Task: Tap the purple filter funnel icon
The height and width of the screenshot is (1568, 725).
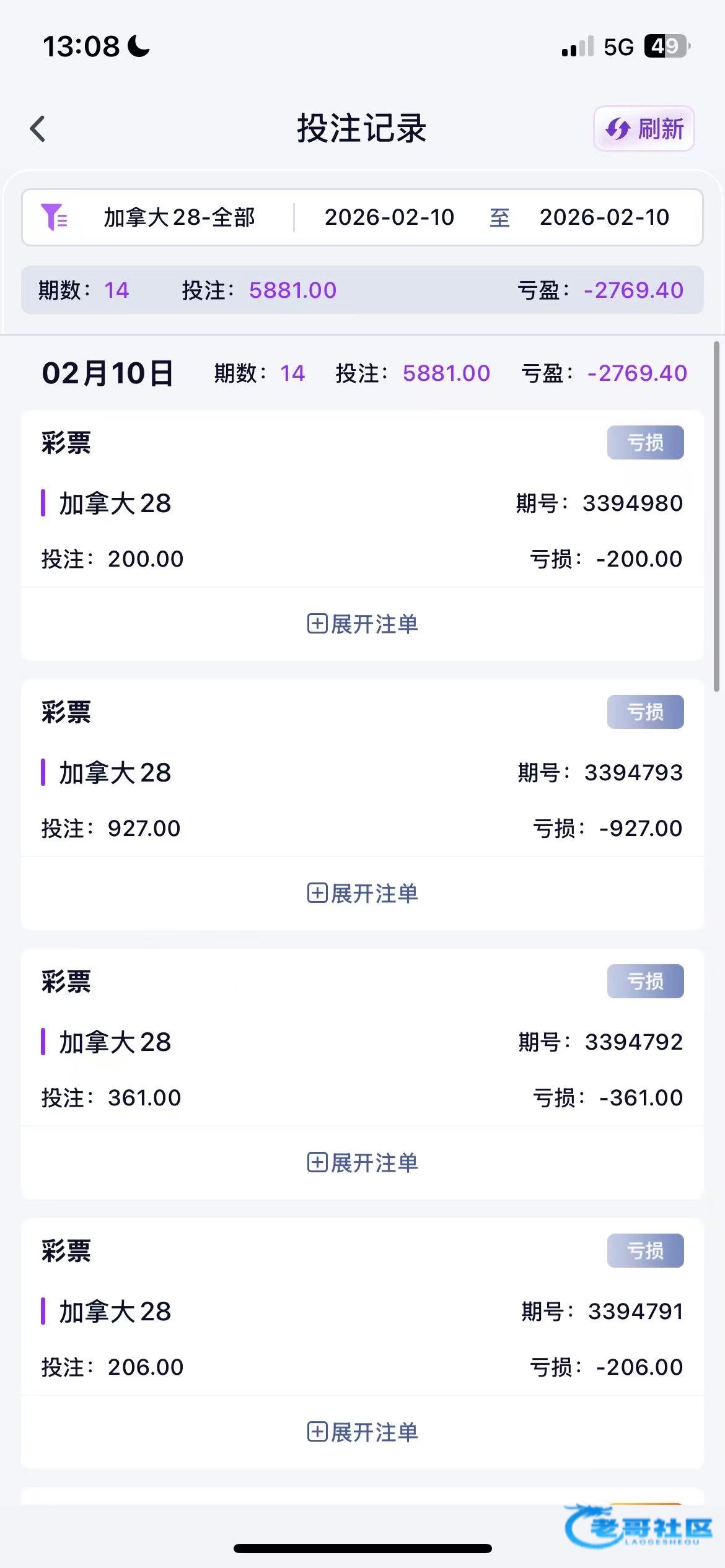Action: click(54, 217)
